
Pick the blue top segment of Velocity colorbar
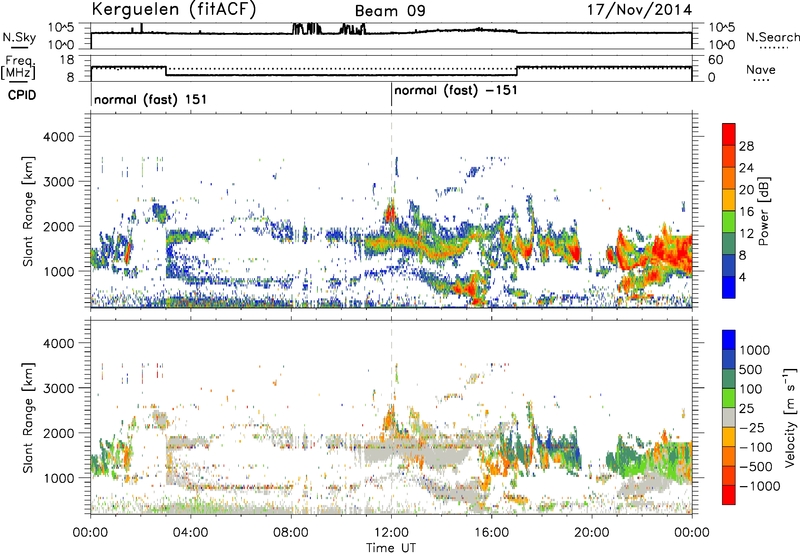click(x=729, y=340)
